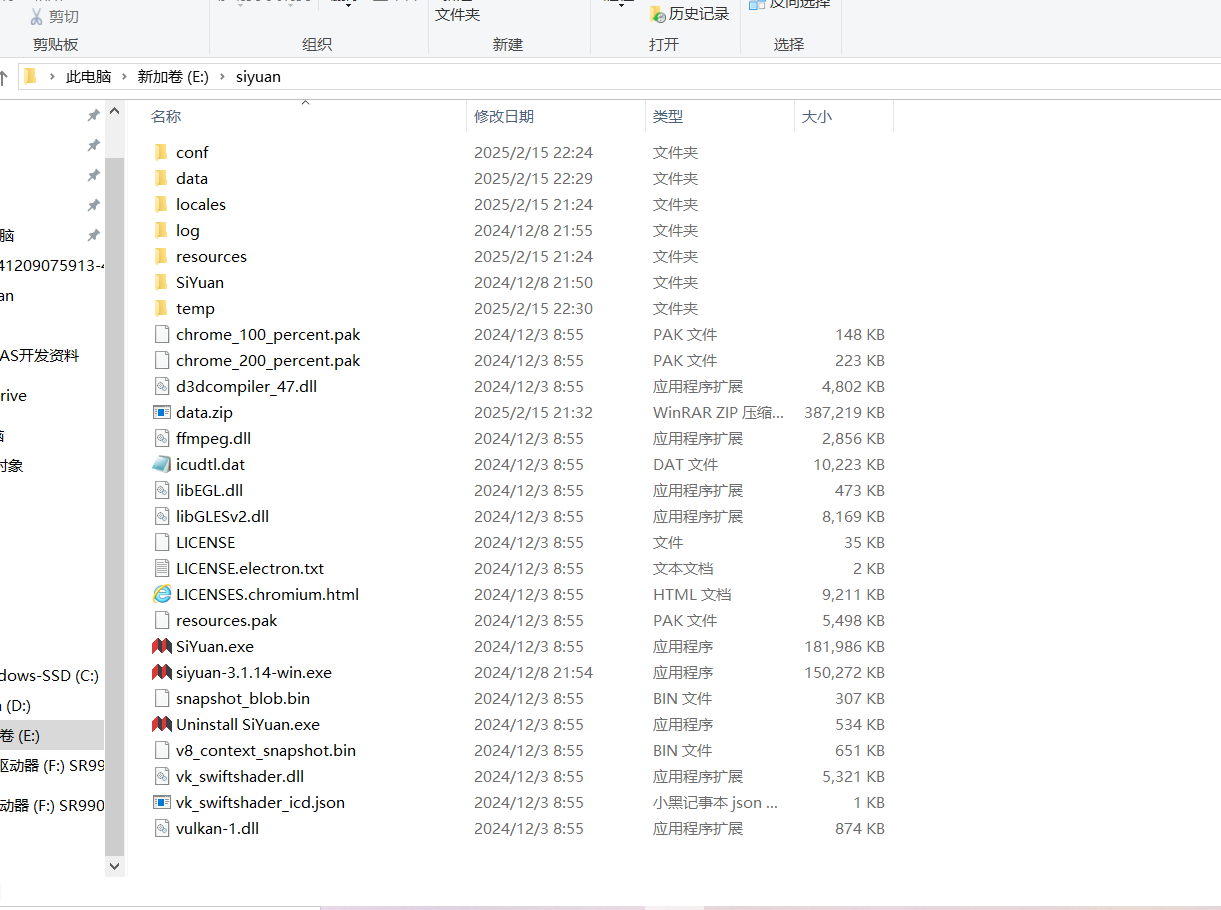Screen dimensions: 1221x910
Task: Sort files by 大小 column header
Action: [x=817, y=116]
